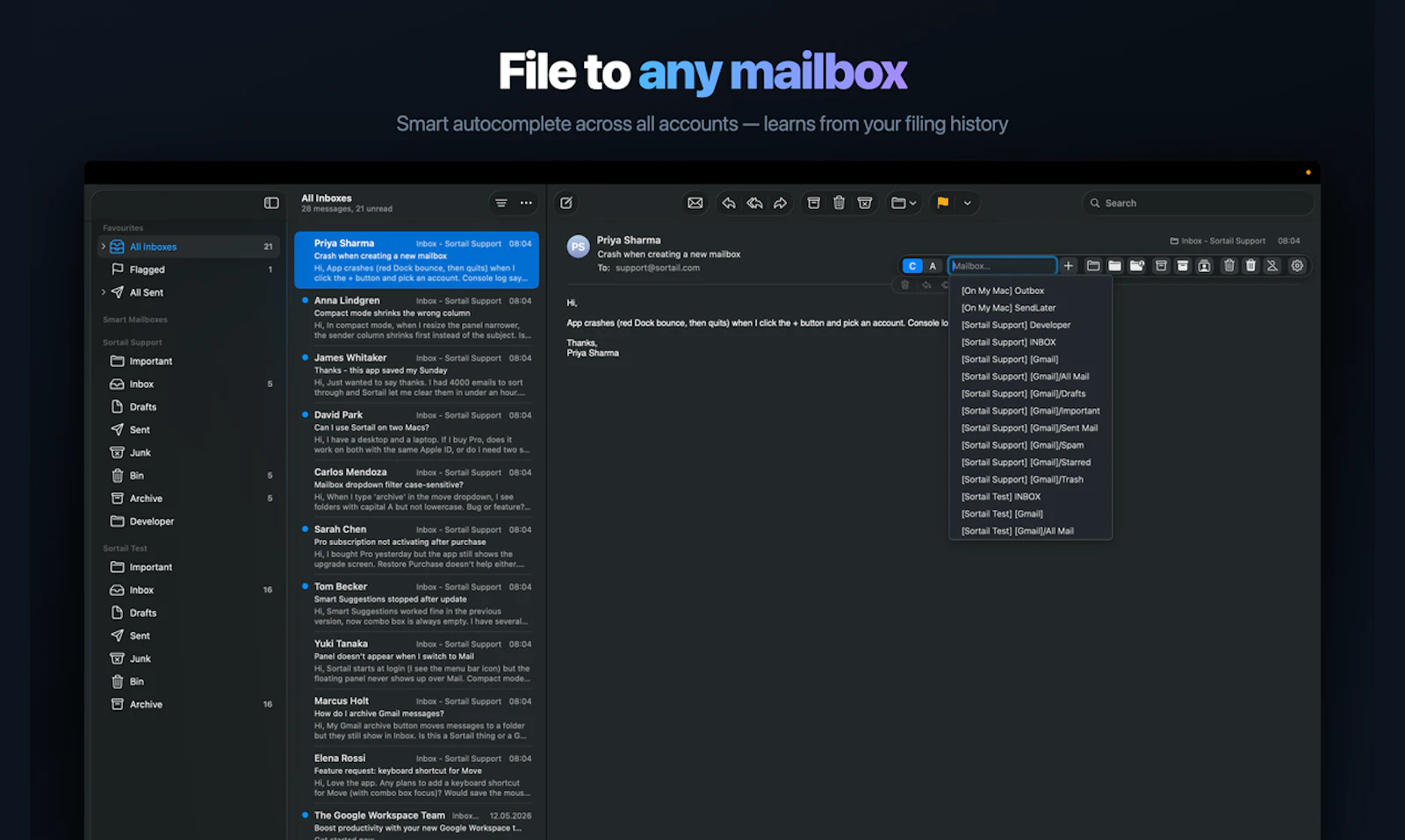Toggle the orange flag on the message
Viewport: 1405px width, 840px height.
pos(942,203)
